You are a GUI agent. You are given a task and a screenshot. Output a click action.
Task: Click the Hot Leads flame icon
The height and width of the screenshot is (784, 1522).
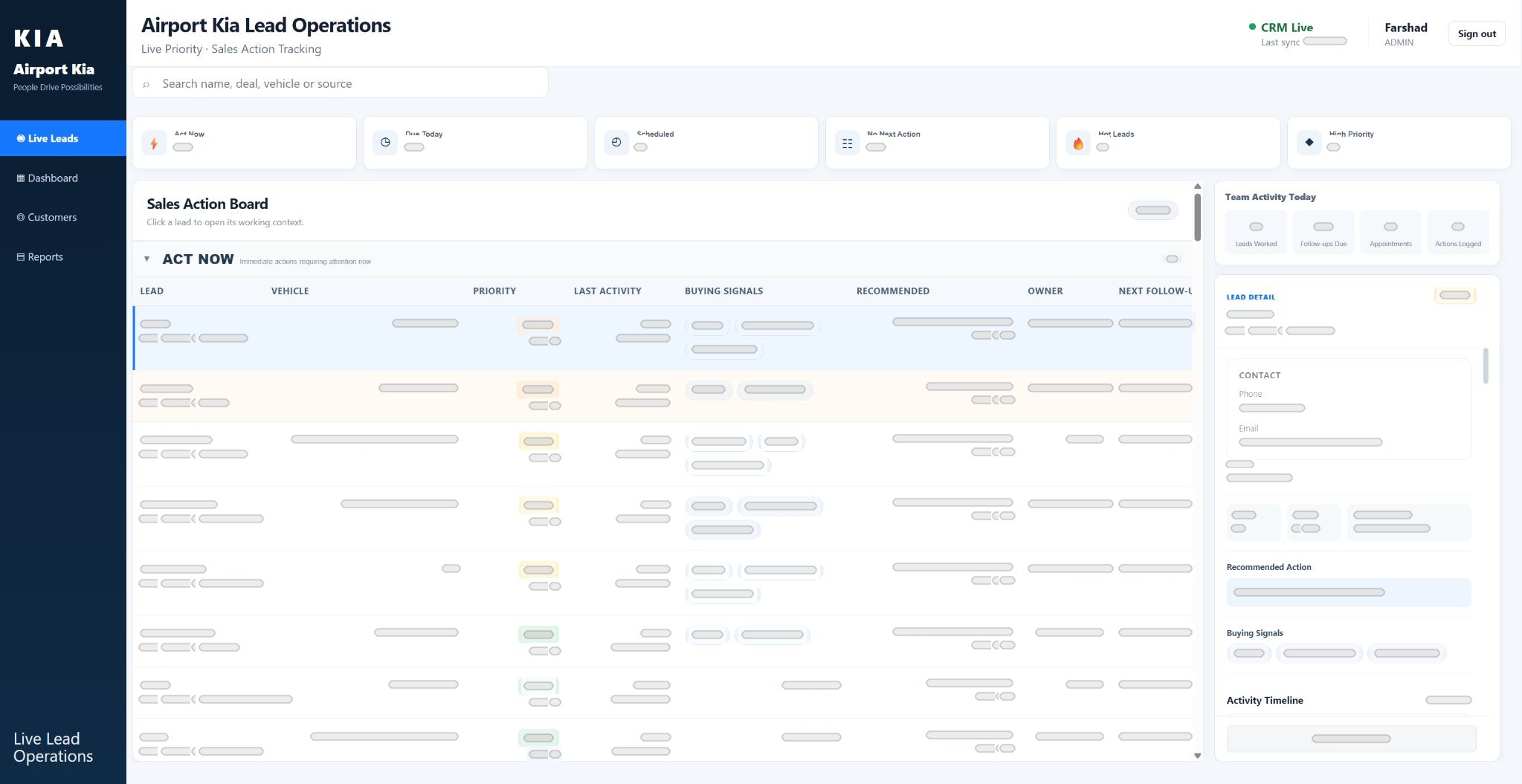pyautogui.click(x=1078, y=143)
